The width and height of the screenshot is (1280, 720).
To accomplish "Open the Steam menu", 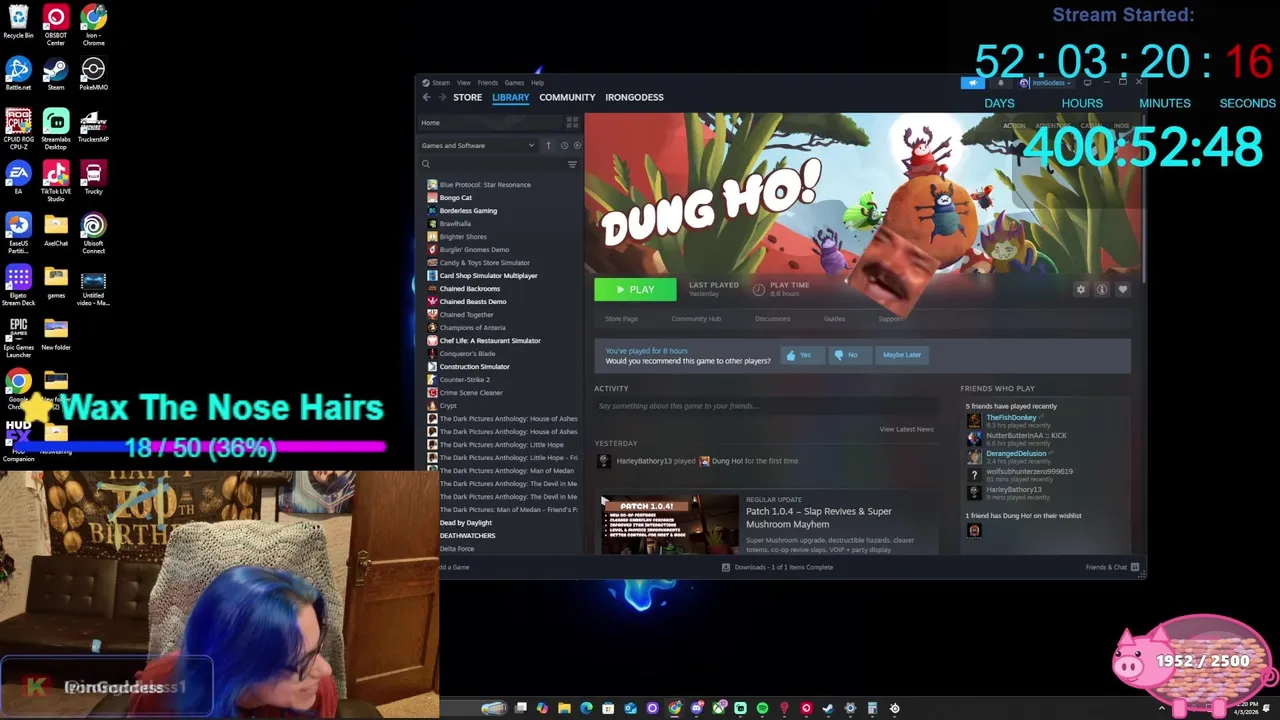I will pyautogui.click(x=436, y=83).
